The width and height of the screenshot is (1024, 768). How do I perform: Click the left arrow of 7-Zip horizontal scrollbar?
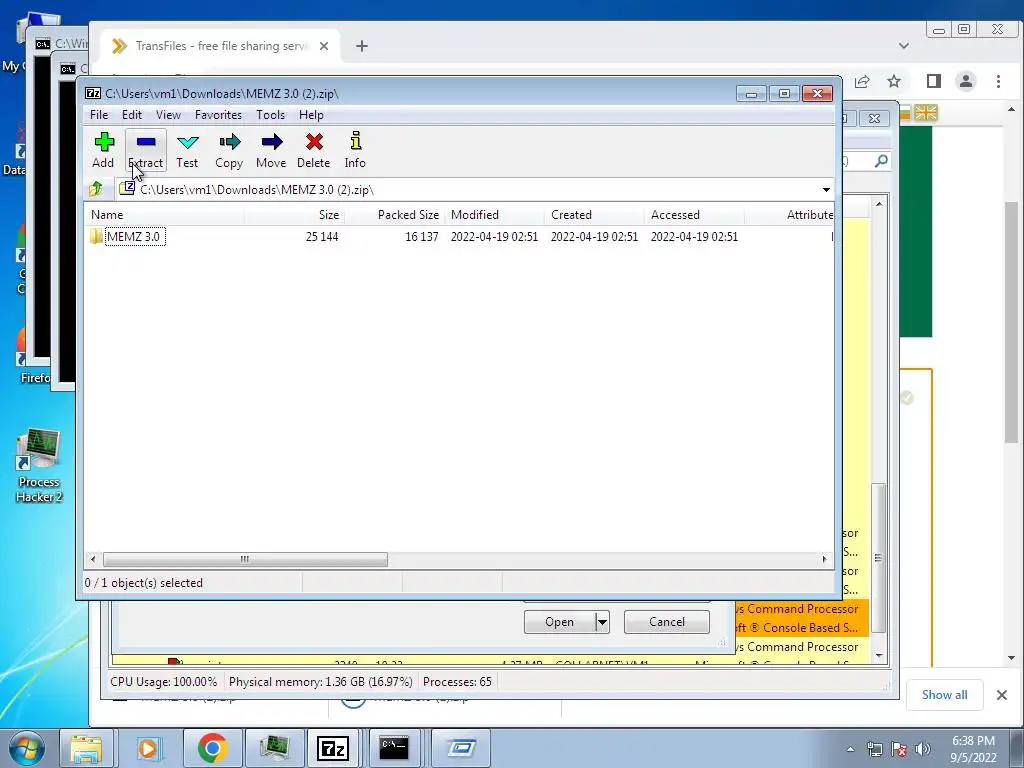click(93, 560)
